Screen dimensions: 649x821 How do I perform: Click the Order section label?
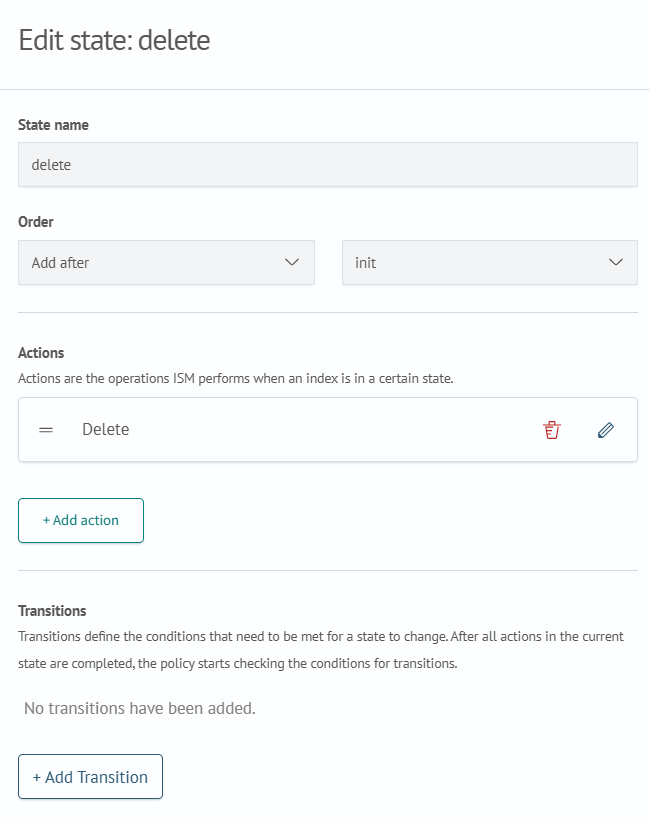(x=36, y=222)
